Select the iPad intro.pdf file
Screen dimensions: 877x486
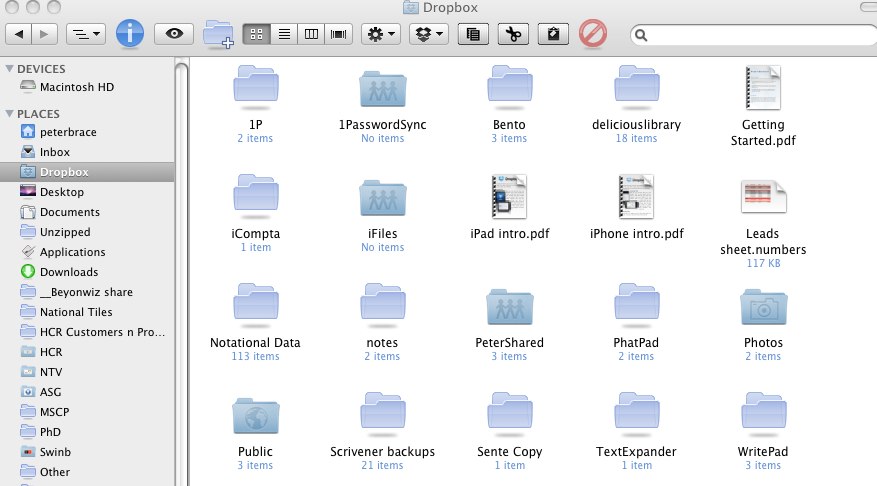[510, 196]
